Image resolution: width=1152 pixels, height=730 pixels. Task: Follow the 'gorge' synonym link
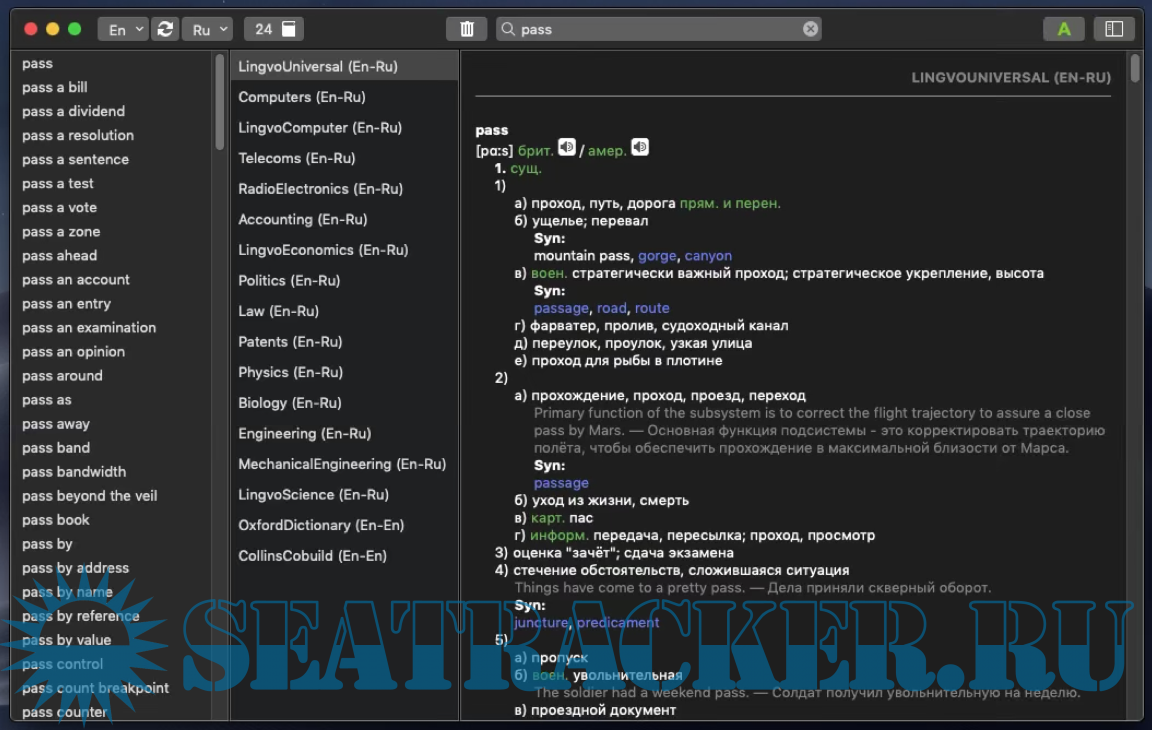click(657, 256)
